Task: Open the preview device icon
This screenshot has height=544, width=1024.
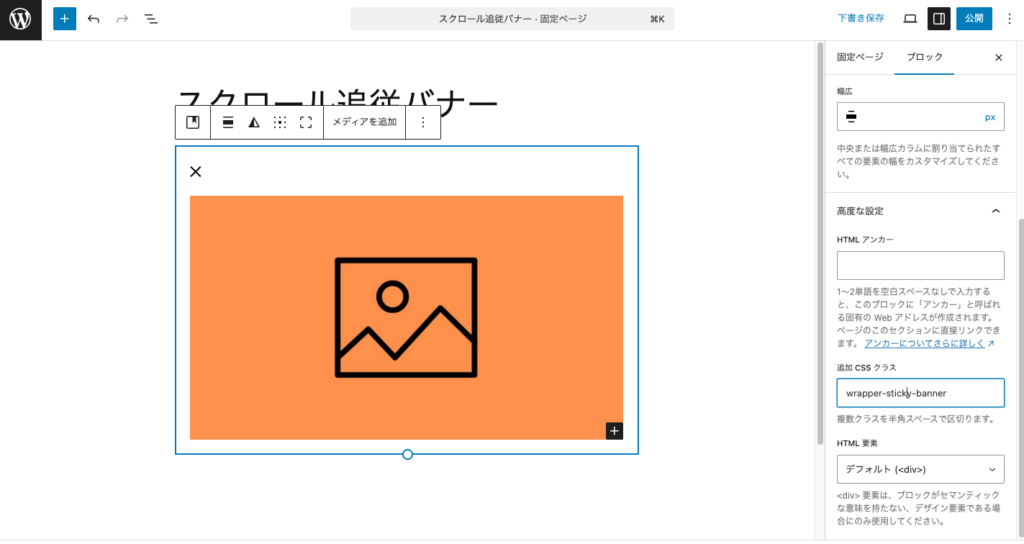Action: tap(910, 19)
